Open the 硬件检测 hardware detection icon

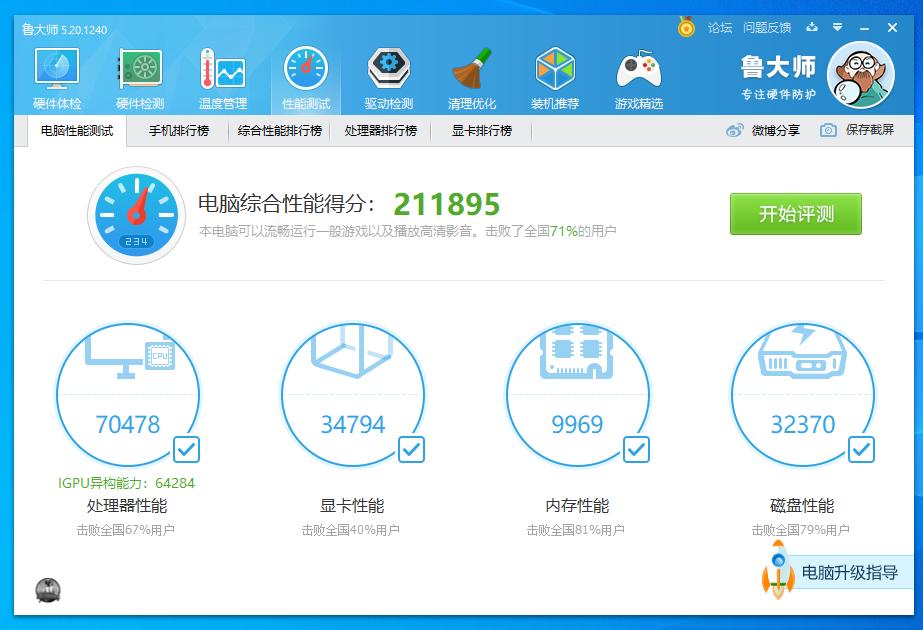140,79
